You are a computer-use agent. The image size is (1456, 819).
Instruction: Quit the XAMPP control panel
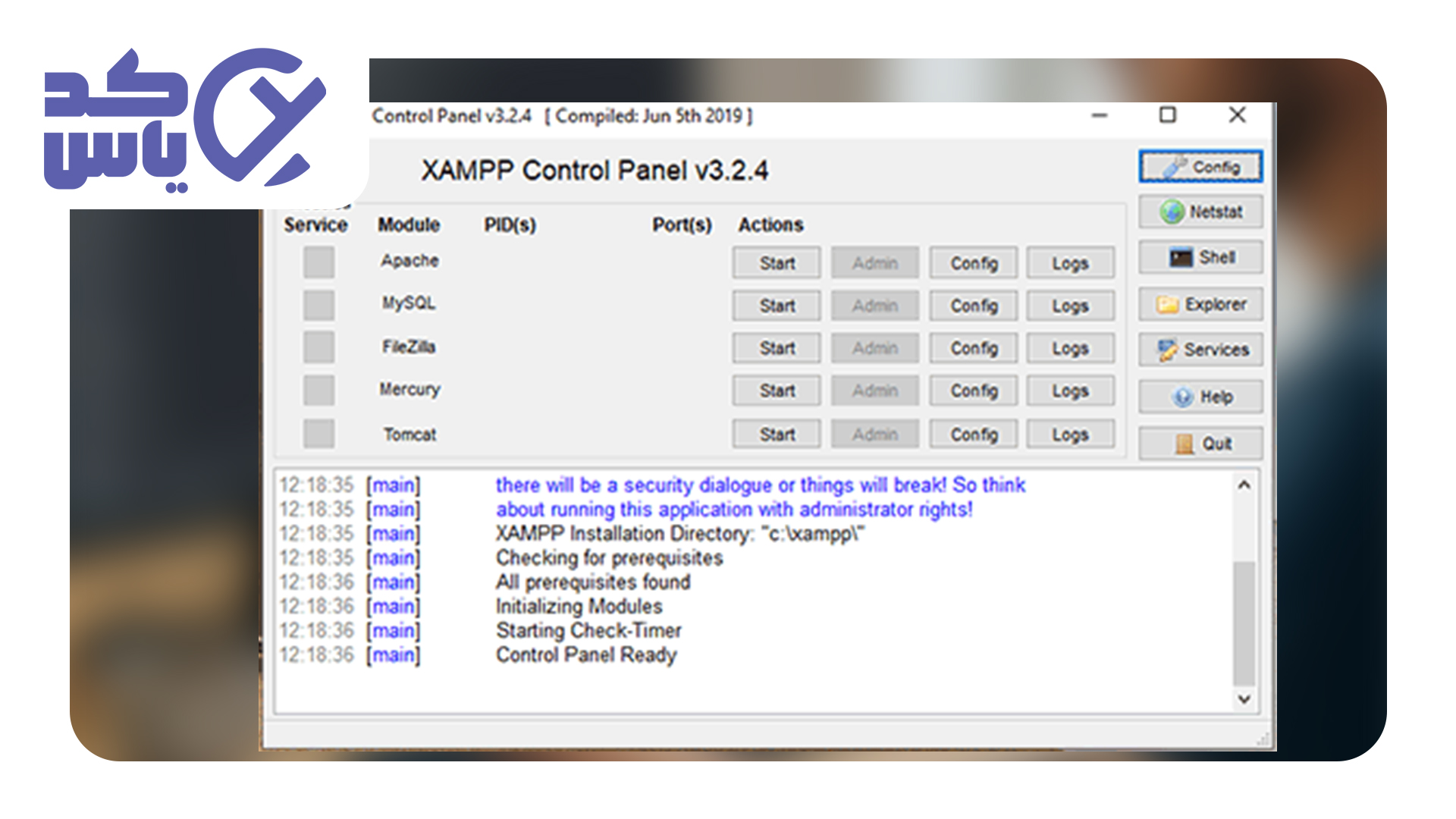[1200, 444]
